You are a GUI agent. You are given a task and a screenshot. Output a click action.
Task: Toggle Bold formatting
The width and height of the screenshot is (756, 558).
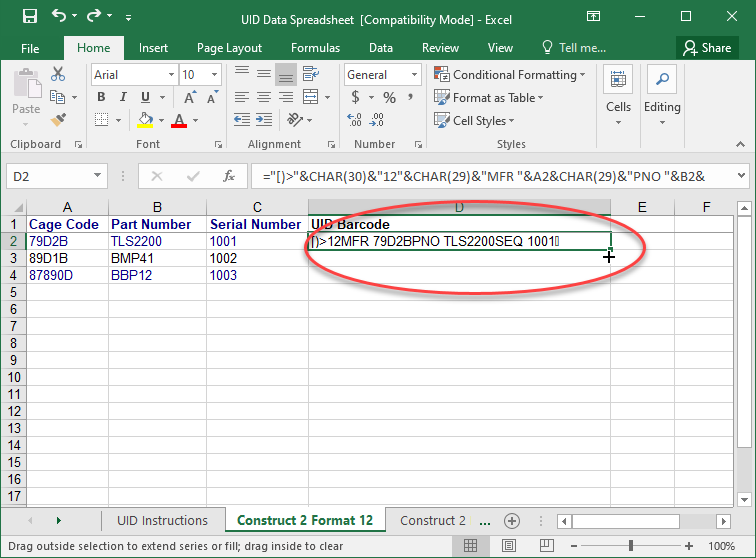click(99, 98)
